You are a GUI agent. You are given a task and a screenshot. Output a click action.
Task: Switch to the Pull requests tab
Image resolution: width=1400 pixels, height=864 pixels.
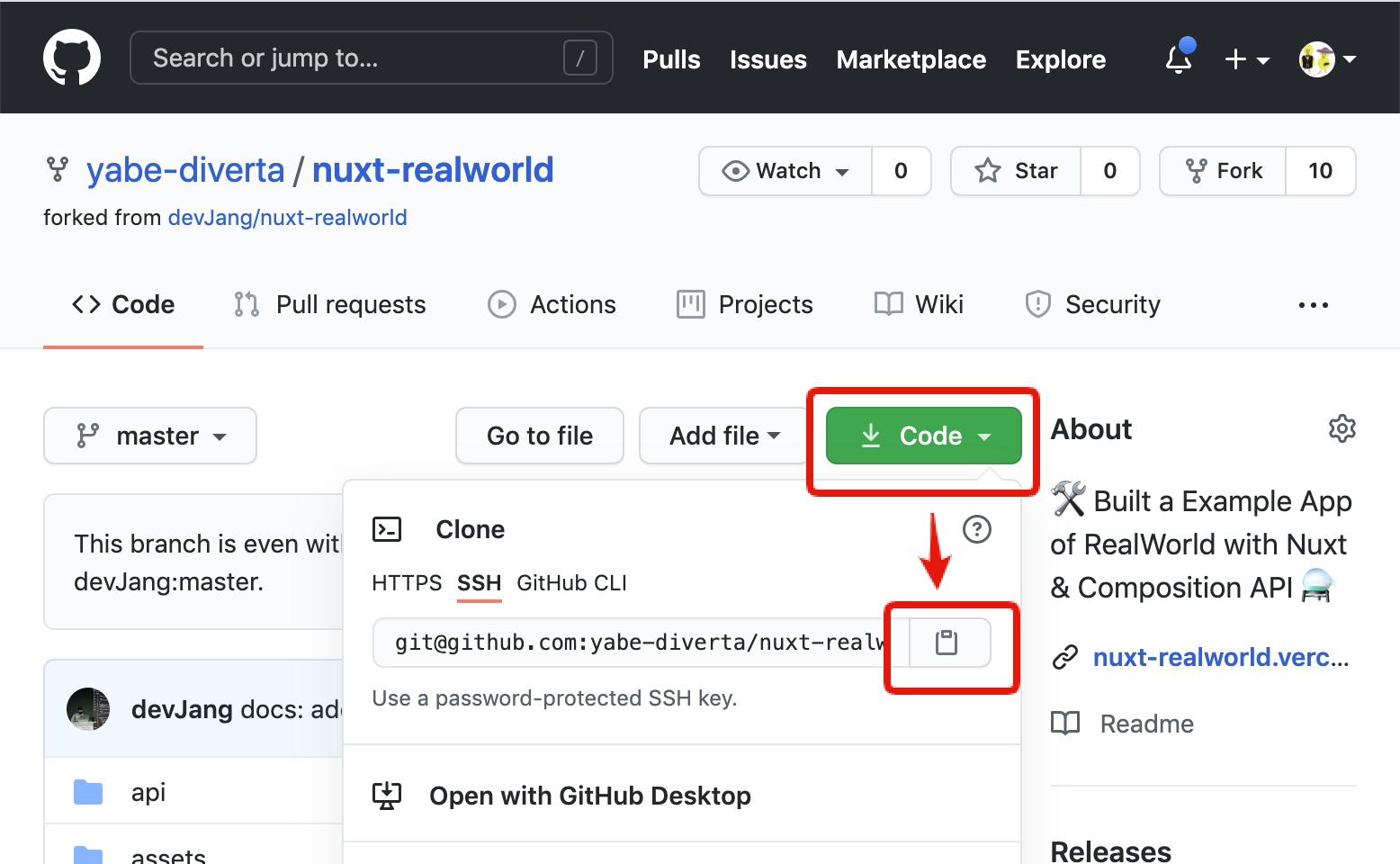(329, 304)
